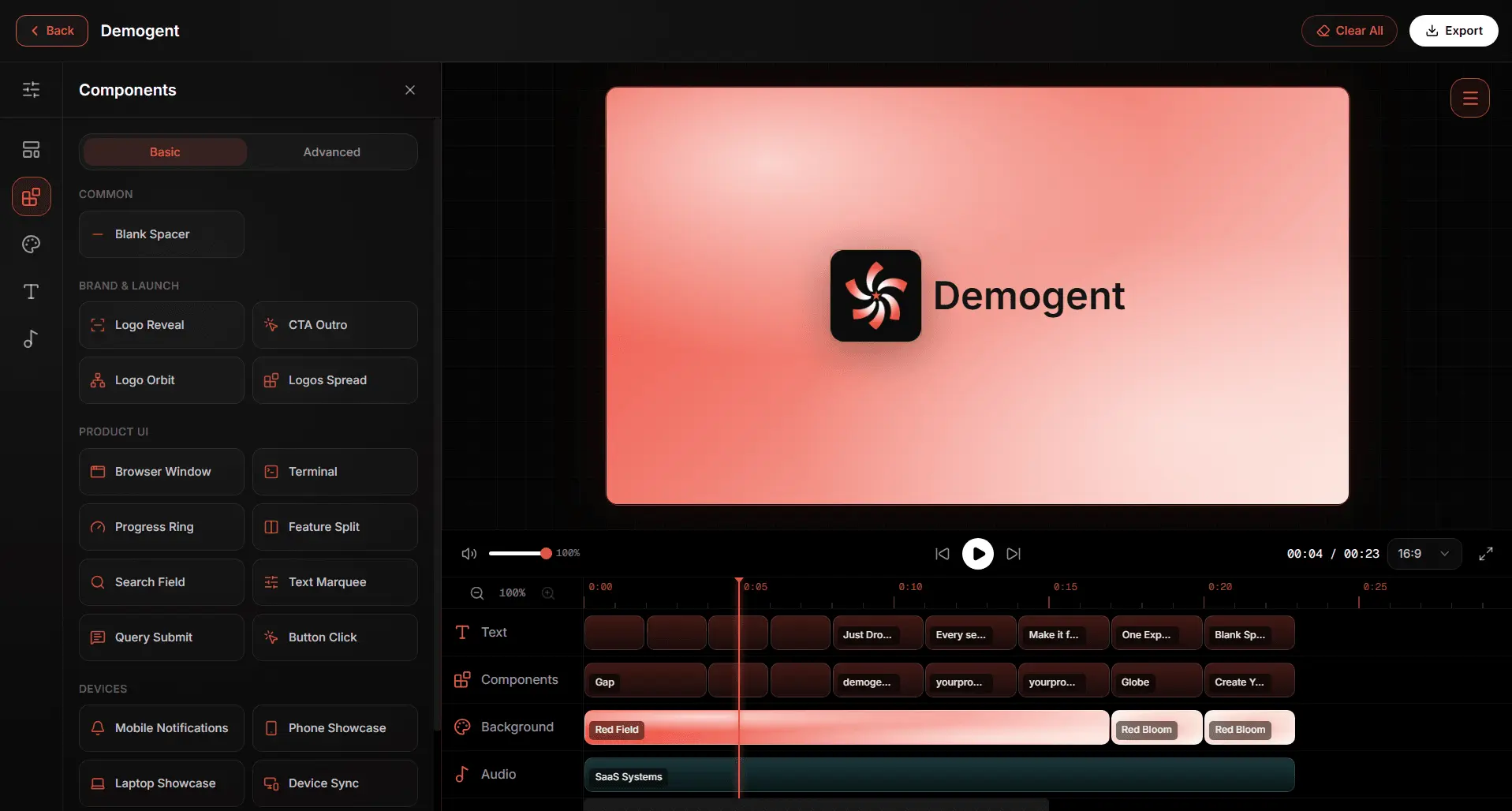Go Back to previous page
Screen dimensions: 1512x811
click(52, 31)
